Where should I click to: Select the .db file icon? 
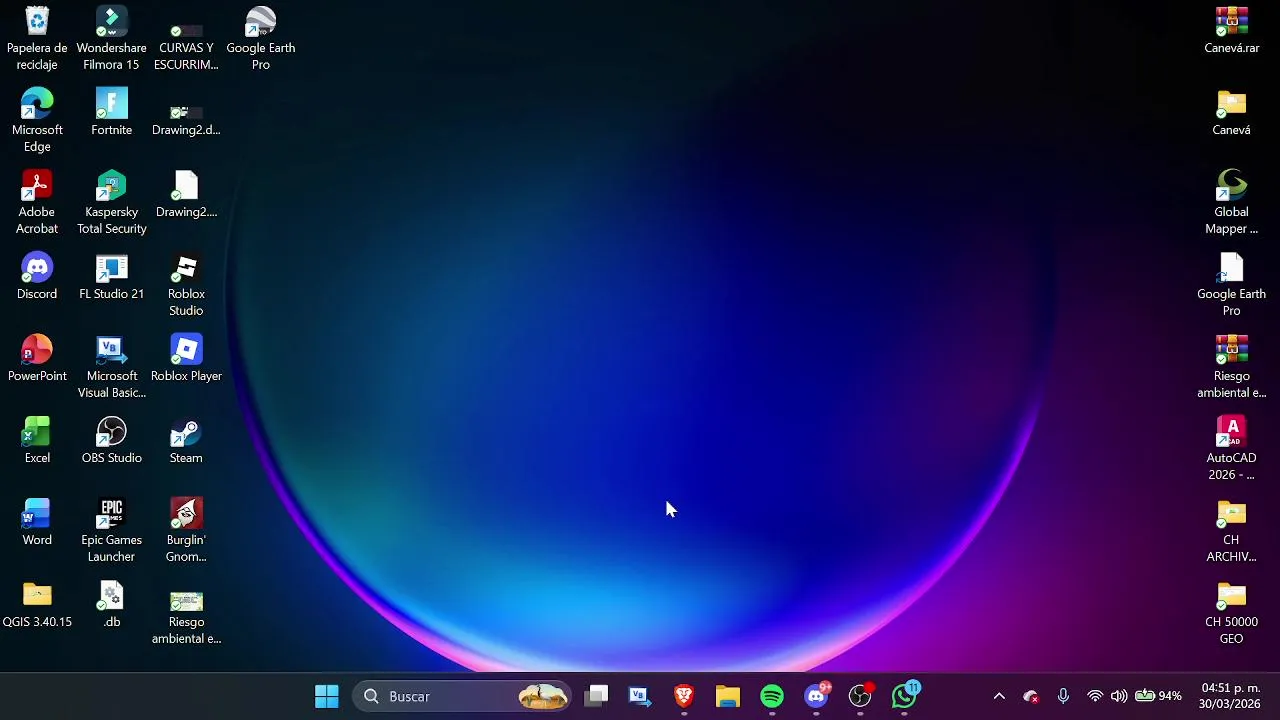pos(111,604)
